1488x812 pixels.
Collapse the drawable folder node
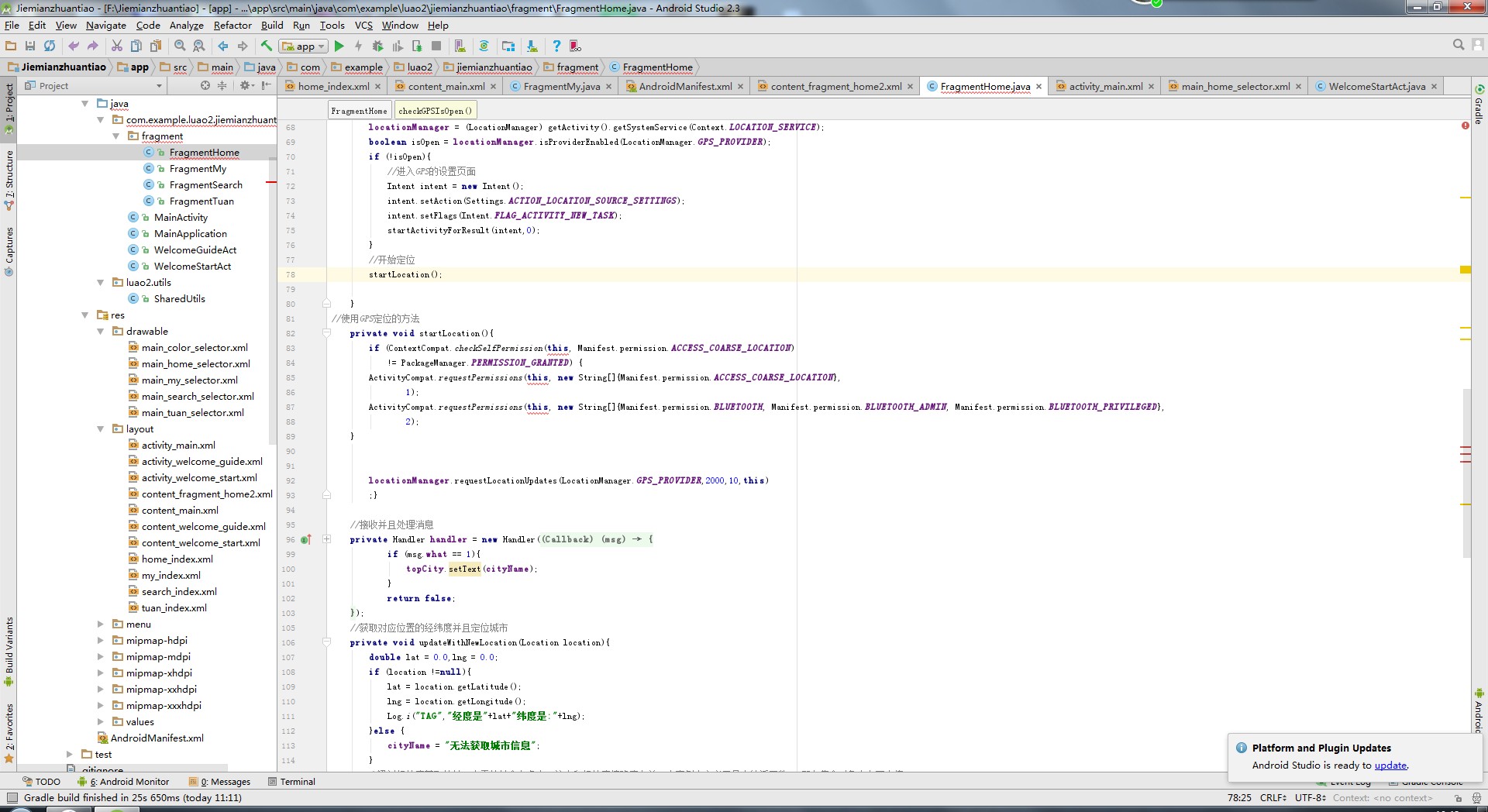click(x=101, y=332)
